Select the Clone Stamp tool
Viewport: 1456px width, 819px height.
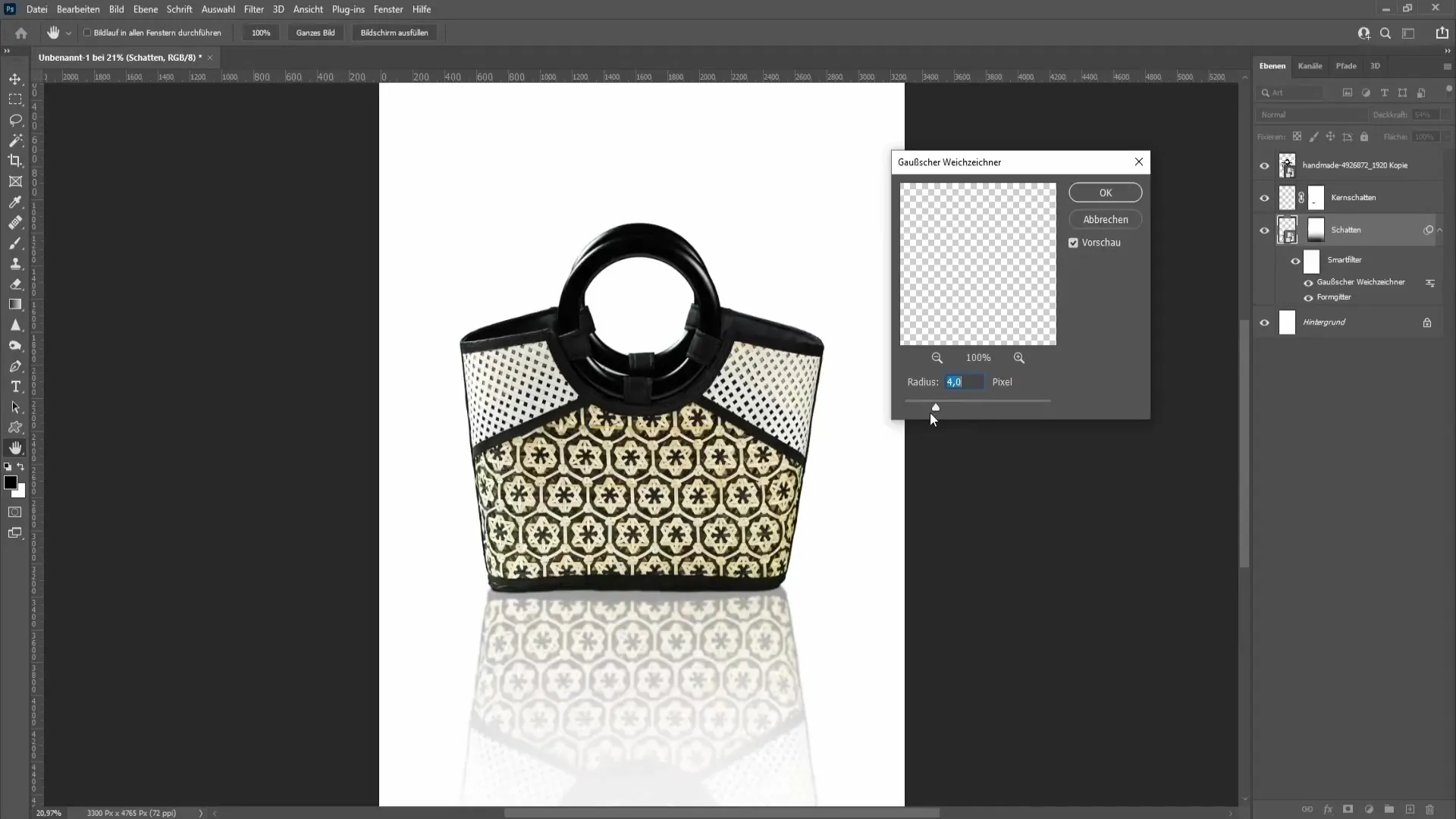click(x=15, y=263)
